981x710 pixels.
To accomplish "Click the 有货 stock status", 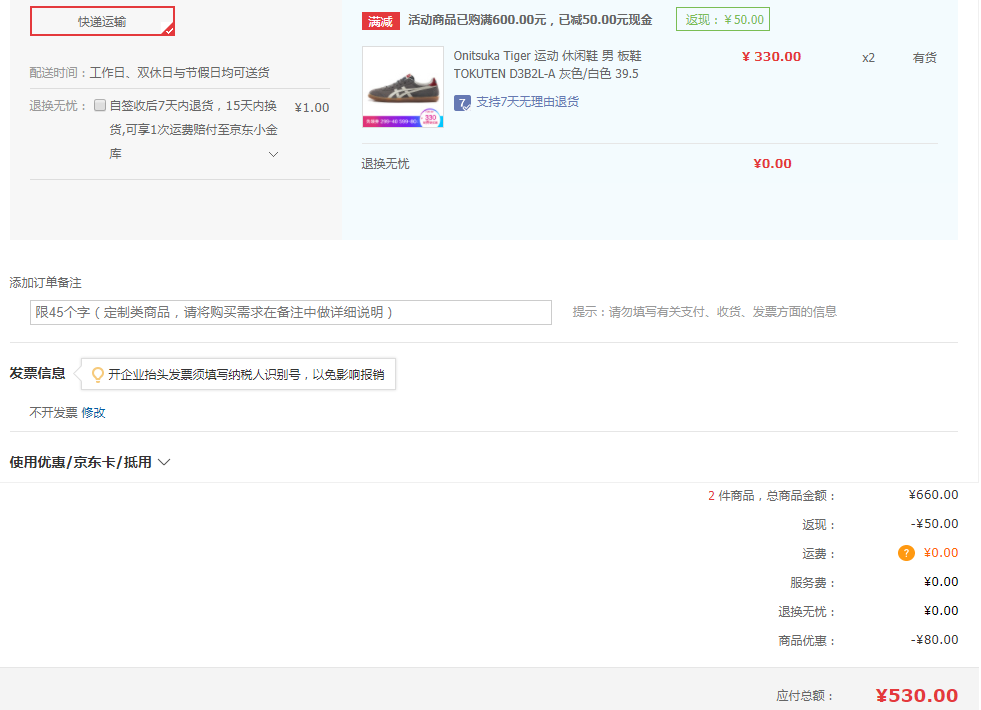I will click(924, 58).
